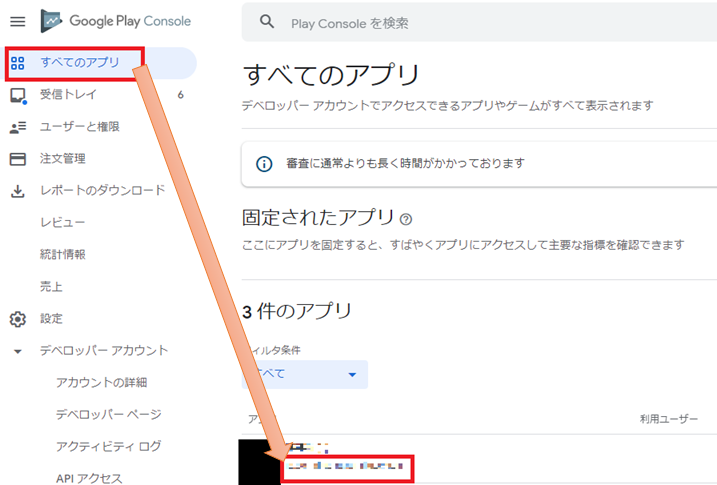
Task: Open API アクセス item
Action: click(89, 478)
